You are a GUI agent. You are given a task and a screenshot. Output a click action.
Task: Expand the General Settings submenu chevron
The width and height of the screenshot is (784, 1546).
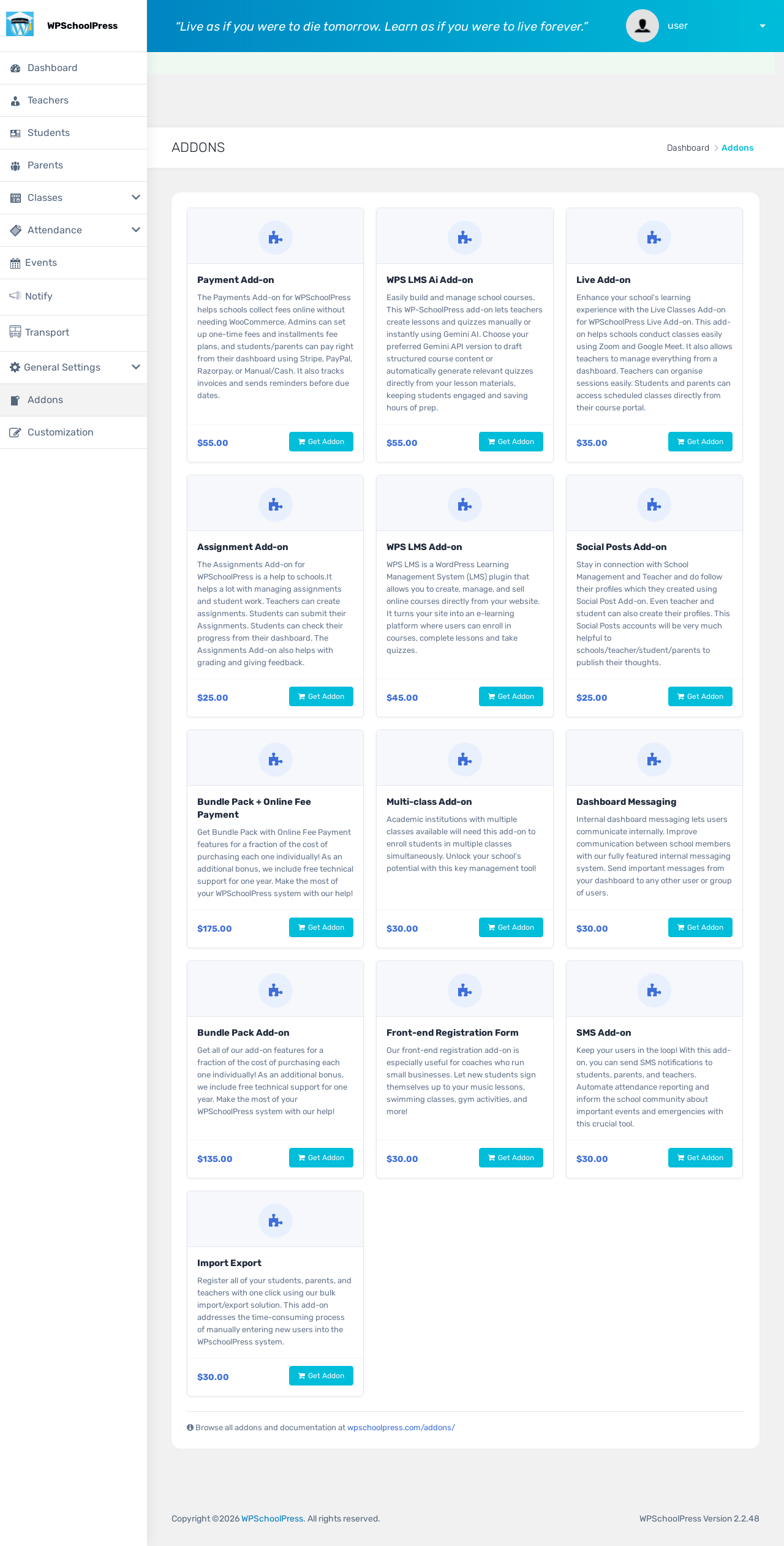click(136, 367)
